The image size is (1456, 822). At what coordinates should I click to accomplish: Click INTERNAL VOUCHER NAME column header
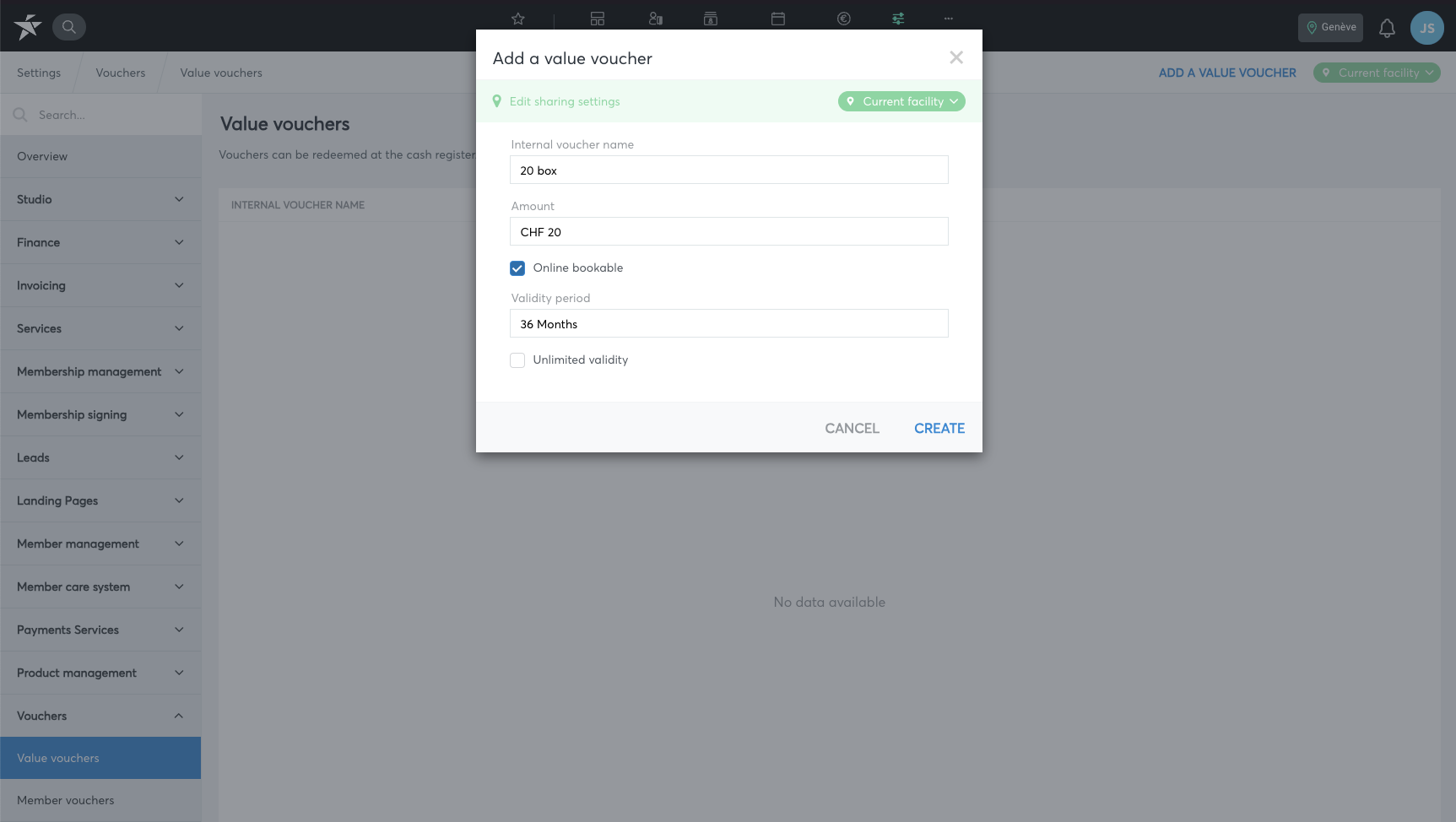(x=298, y=205)
